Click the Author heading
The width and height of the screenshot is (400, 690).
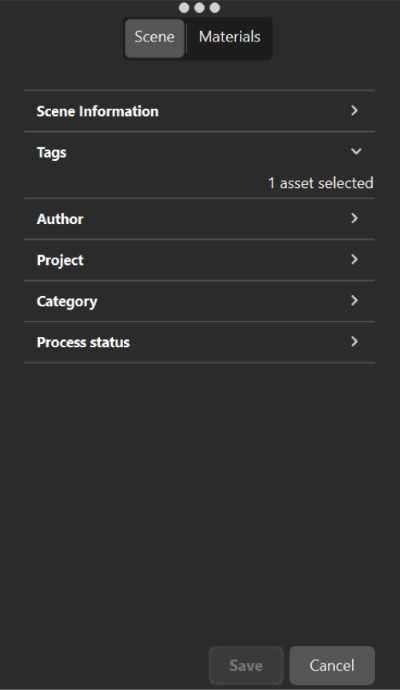pyautogui.click(x=60, y=219)
